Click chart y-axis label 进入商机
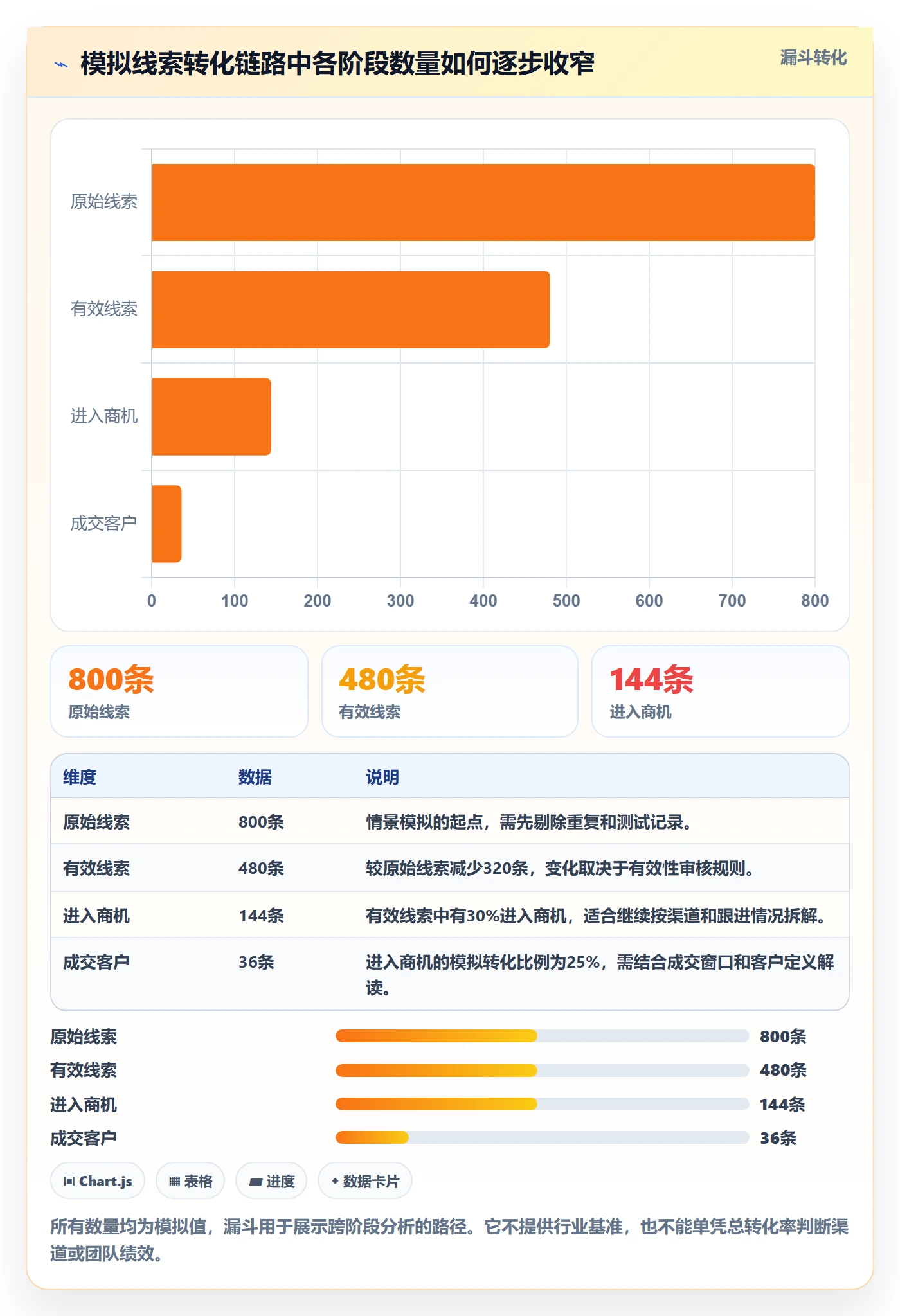Image resolution: width=900 pixels, height=1316 pixels. click(x=104, y=416)
